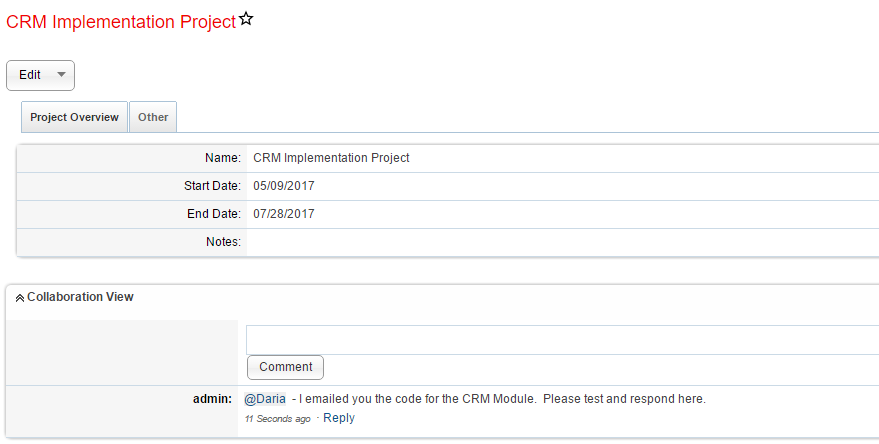The width and height of the screenshot is (879, 444).
Task: Click the '11 Seconds ago' timestamp
Action: pos(277,419)
